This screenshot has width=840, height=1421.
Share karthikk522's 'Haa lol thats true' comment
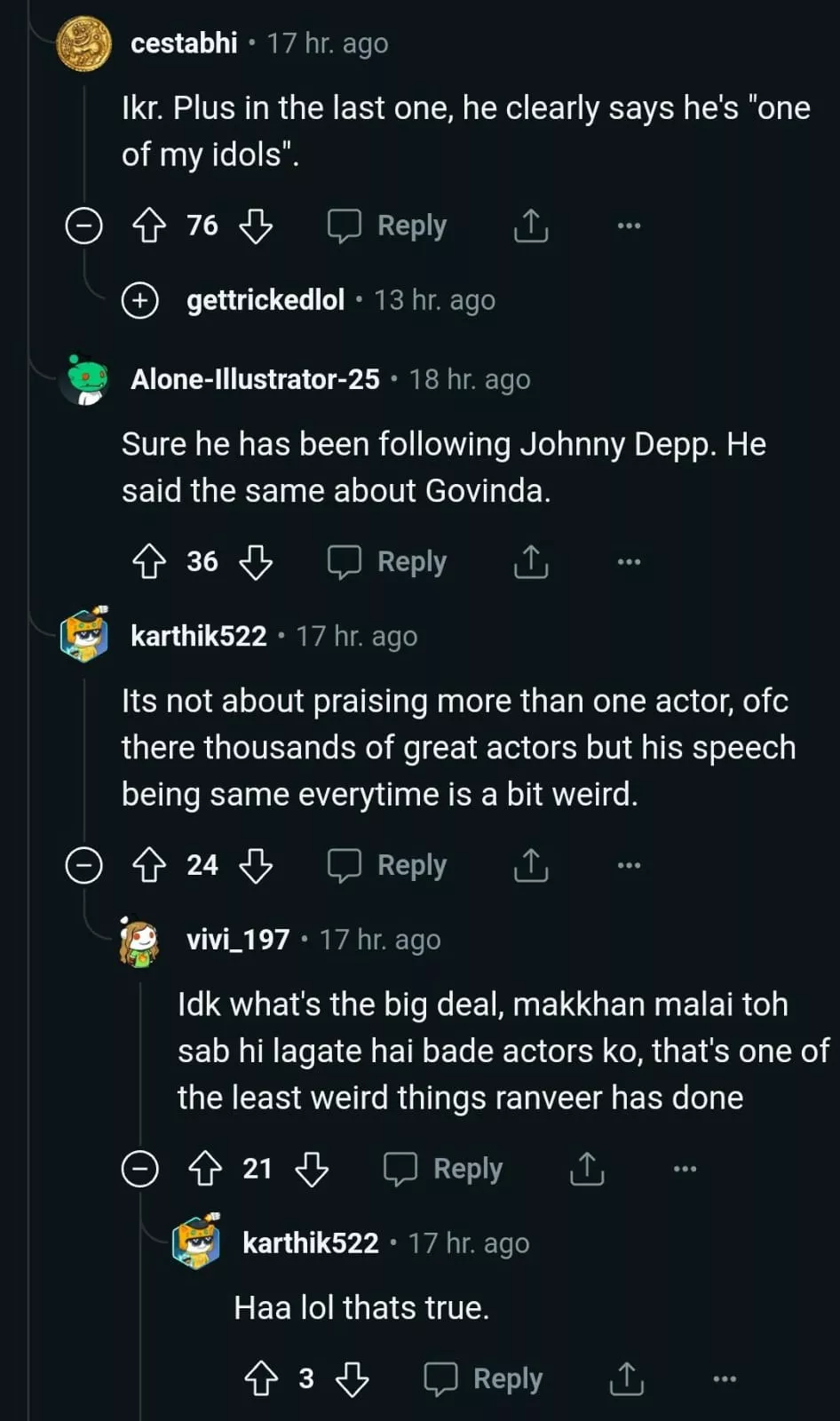point(626,1378)
